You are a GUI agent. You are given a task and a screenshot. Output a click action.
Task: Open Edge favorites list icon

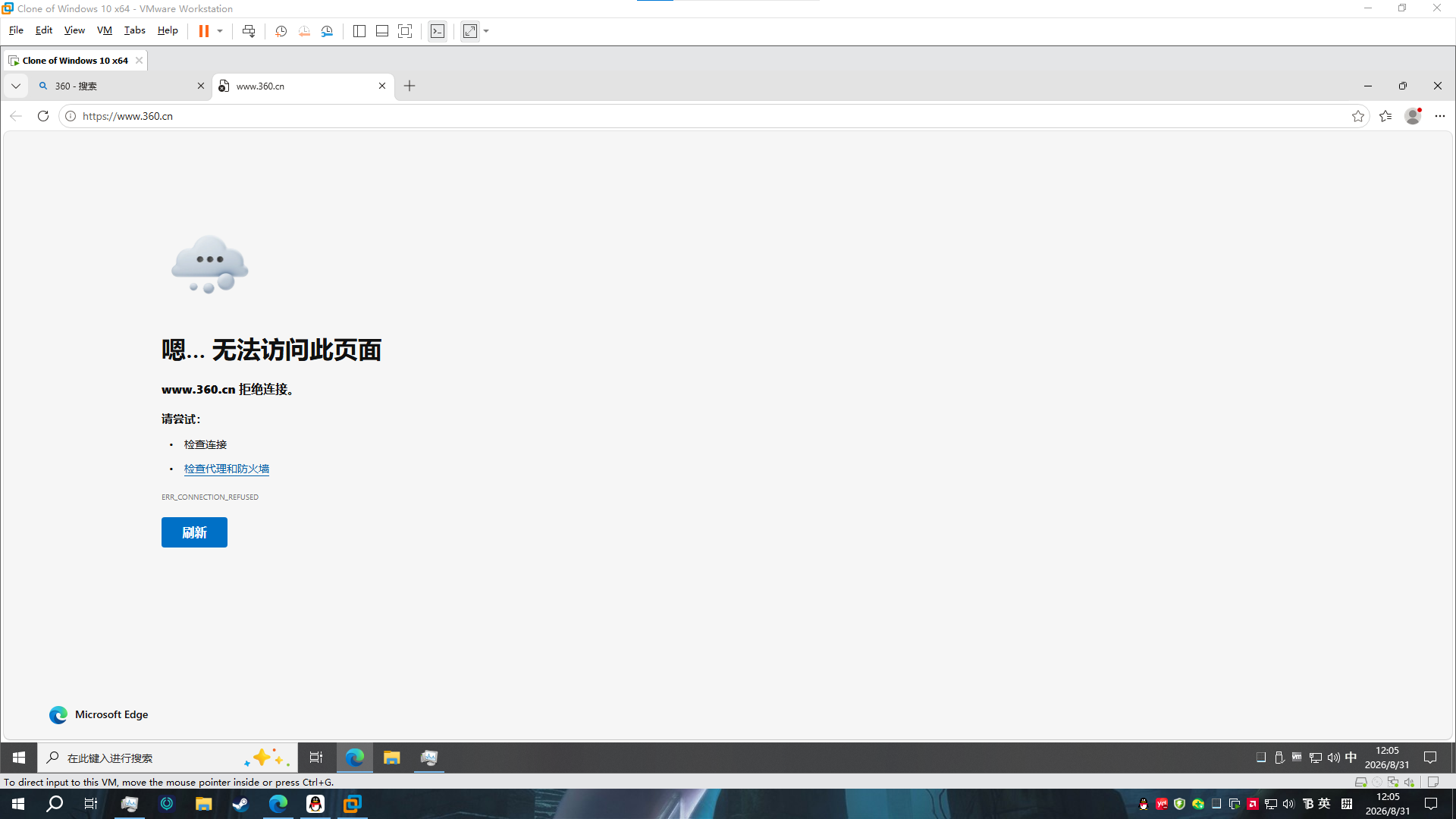coord(1385,116)
